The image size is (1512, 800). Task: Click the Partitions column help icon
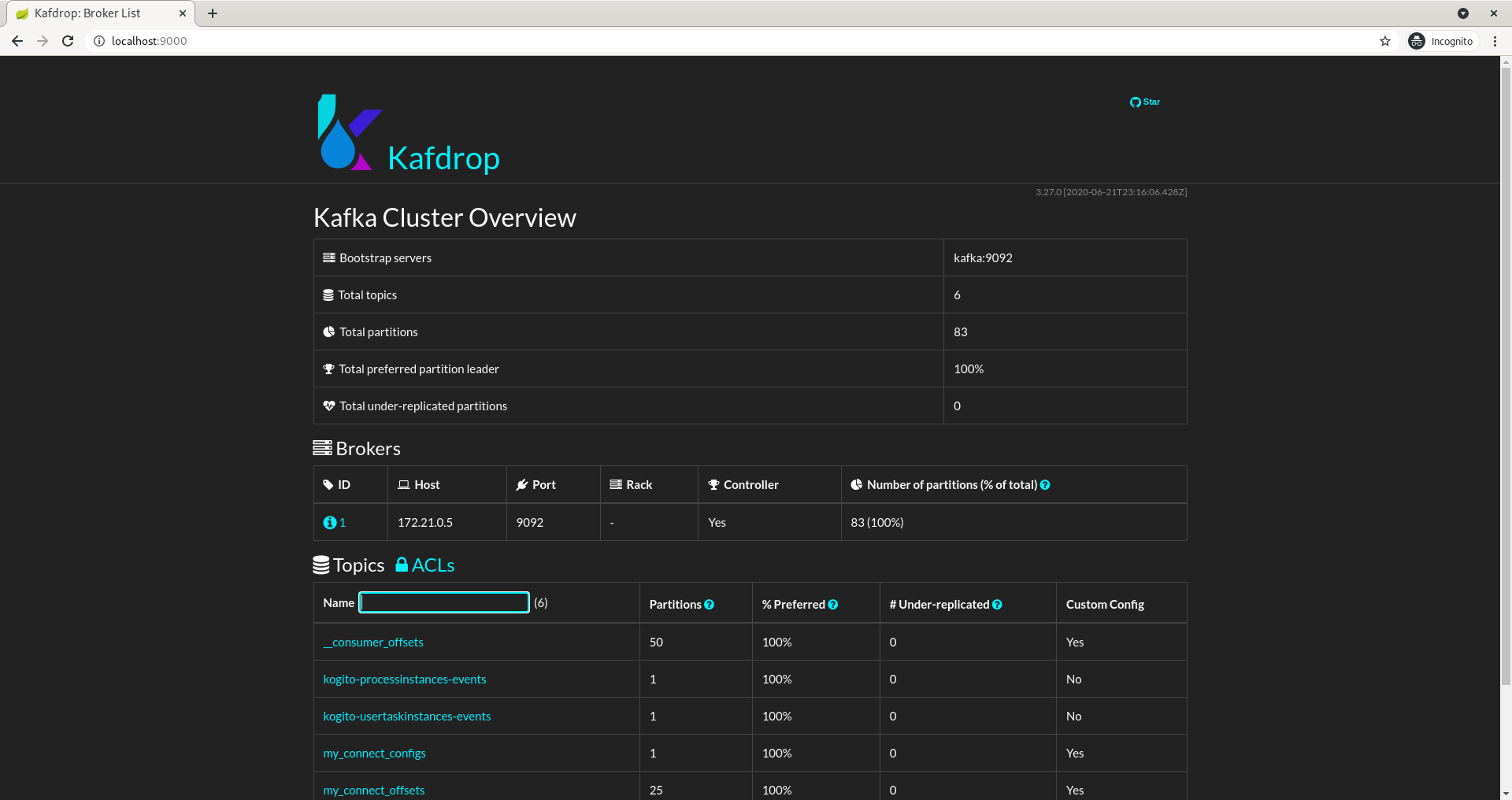[x=710, y=605]
